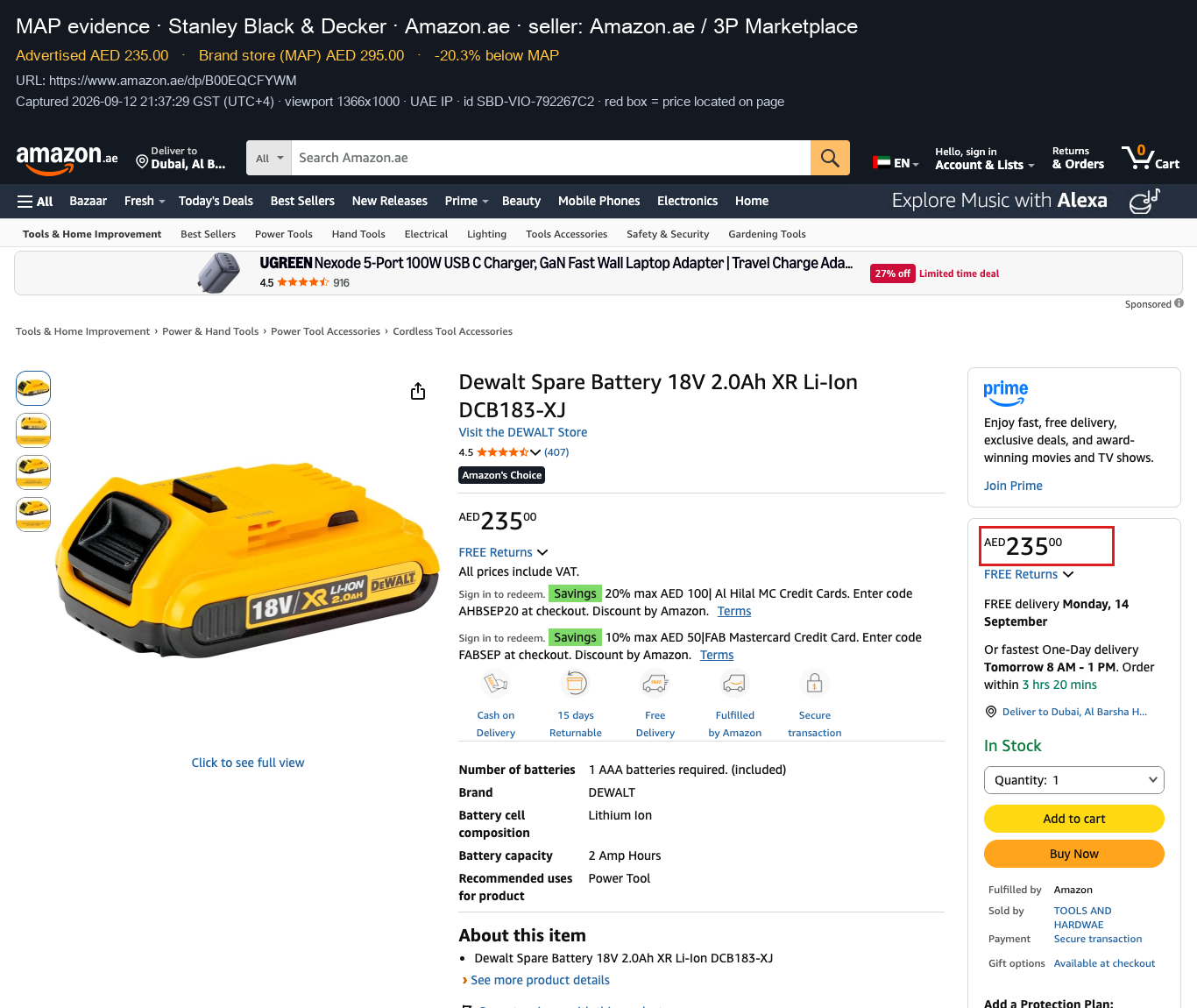The height and width of the screenshot is (1008, 1197).
Task: Click into the Search Amazon.ae field
Action: (551, 158)
